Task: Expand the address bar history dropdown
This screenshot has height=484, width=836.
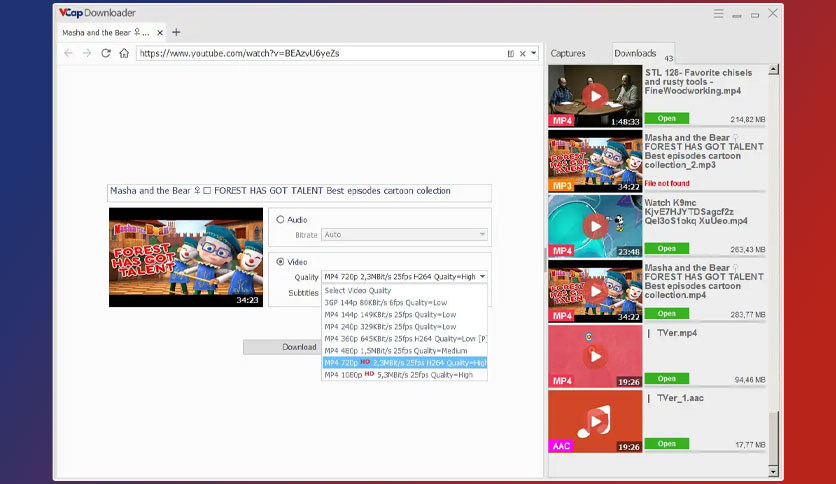Action: click(534, 53)
